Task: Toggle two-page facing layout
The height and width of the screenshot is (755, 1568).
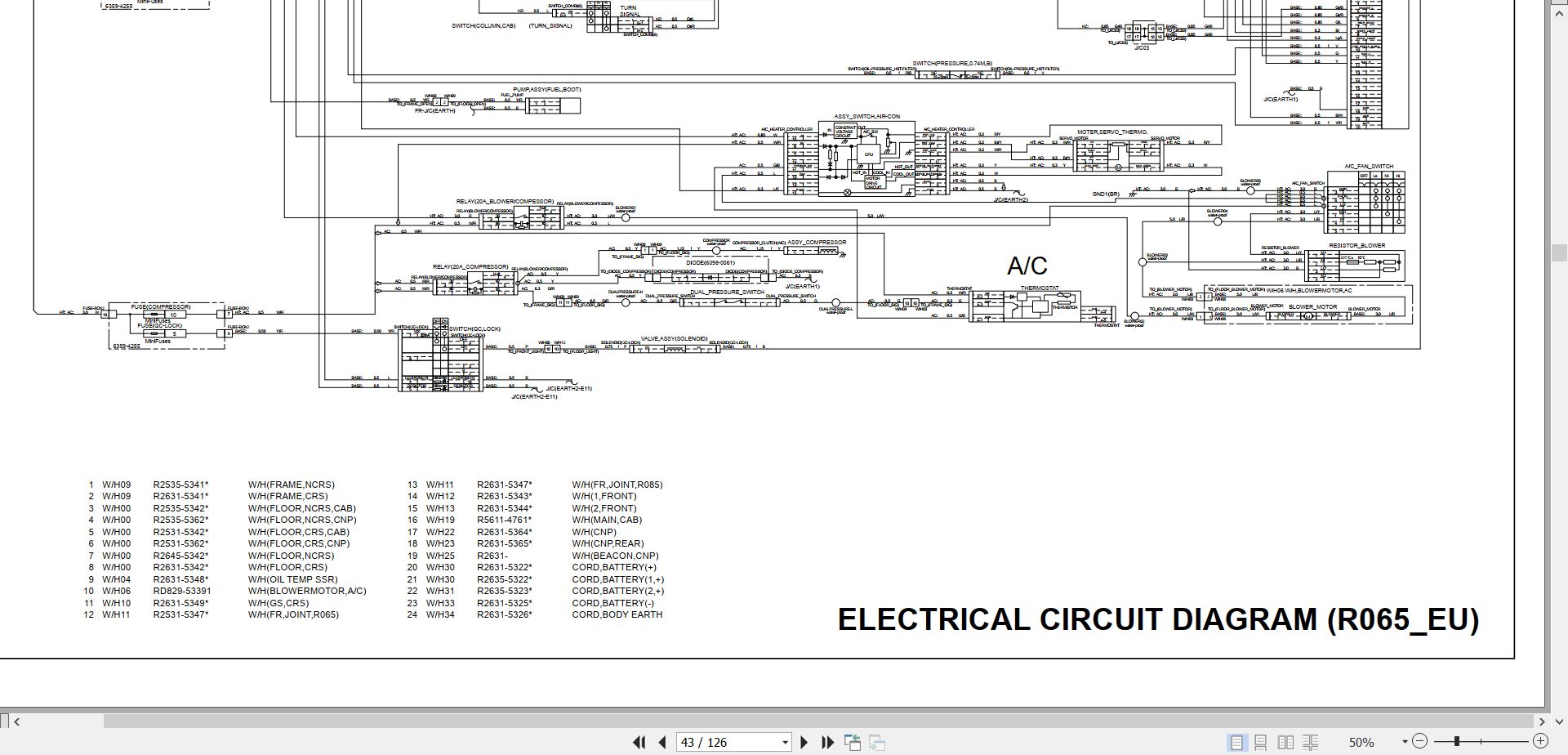Action: (1285, 742)
